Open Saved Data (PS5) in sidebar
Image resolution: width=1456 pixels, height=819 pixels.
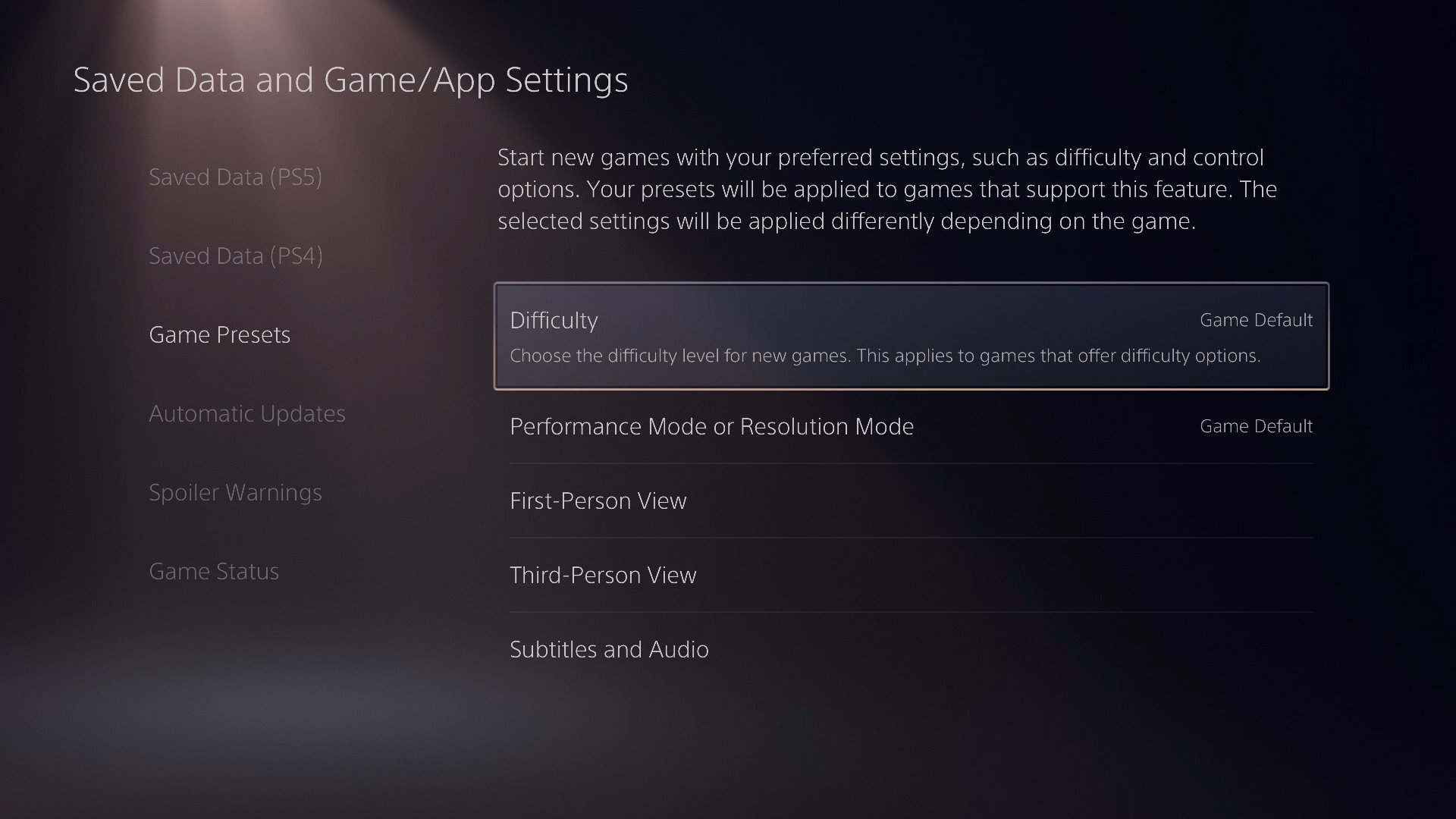point(235,177)
